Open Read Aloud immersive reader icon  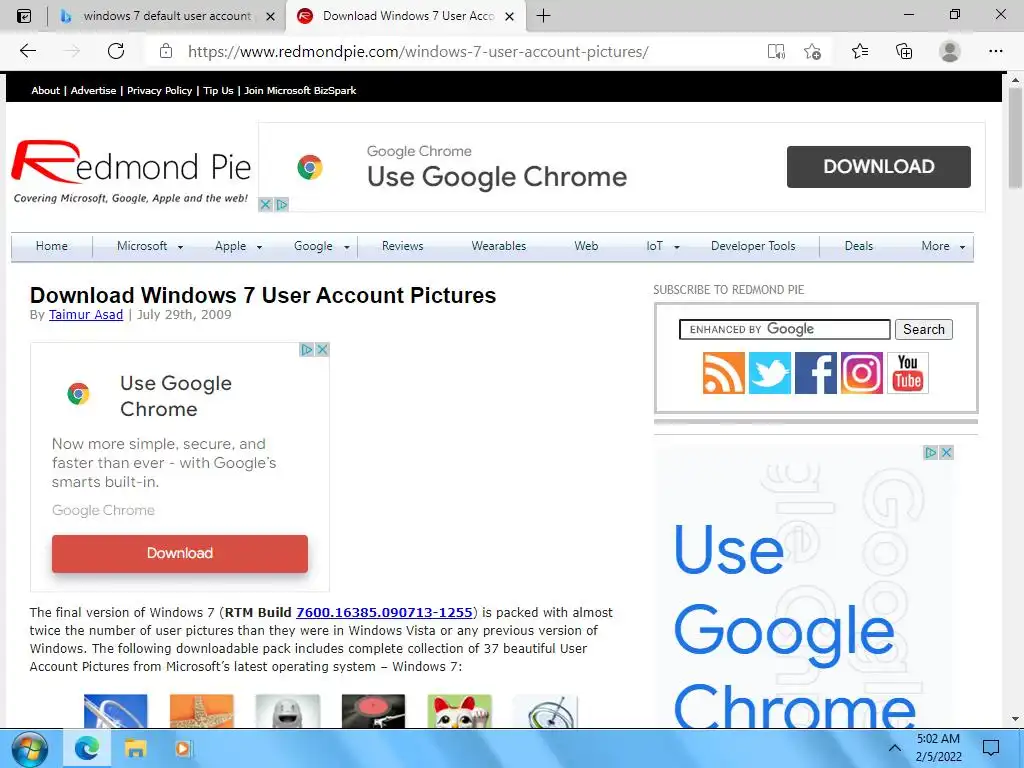coord(776,52)
